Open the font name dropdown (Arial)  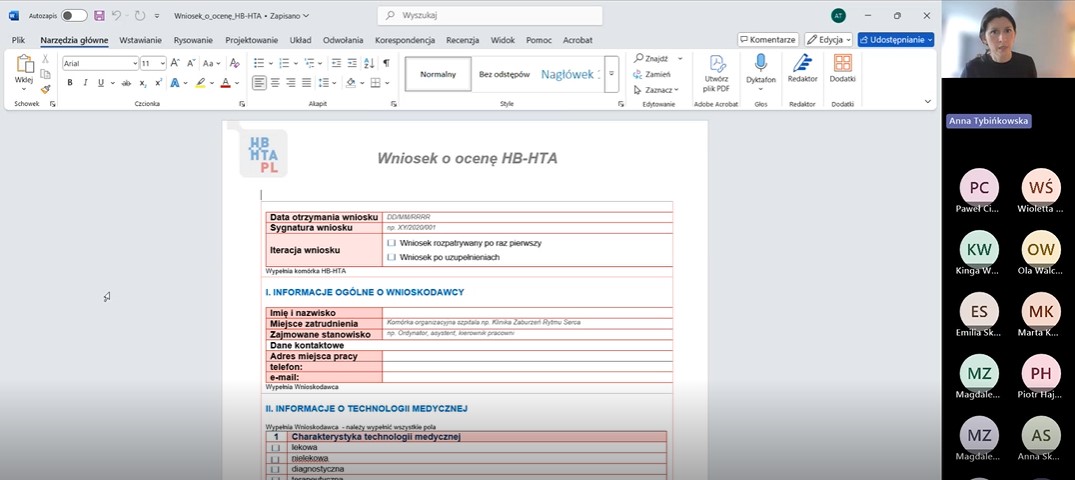(135, 63)
